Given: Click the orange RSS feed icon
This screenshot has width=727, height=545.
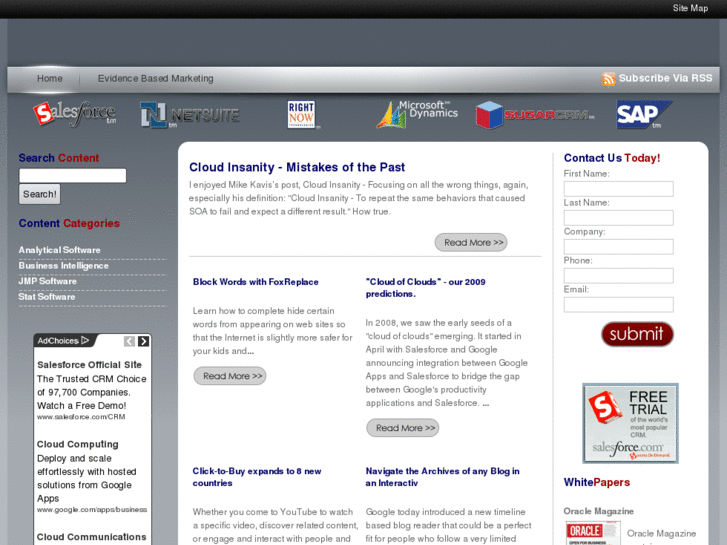Looking at the screenshot, I should point(609,79).
